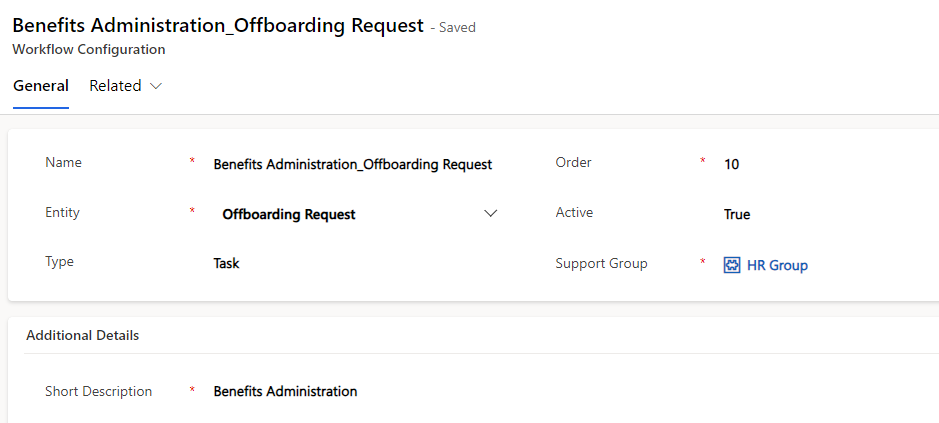Viewport: 939px width, 423px height.
Task: Edit the Short Description Benefits Administration field
Action: tap(286, 391)
